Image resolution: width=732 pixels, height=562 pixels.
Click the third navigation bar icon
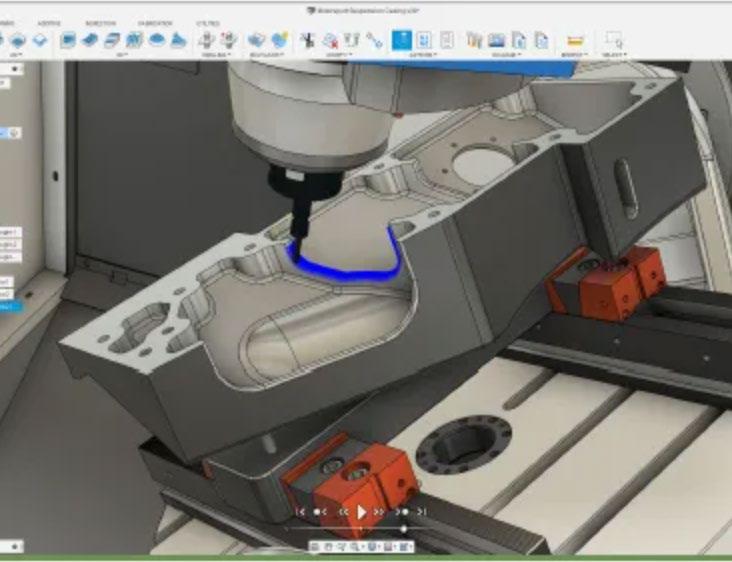pos(341,546)
